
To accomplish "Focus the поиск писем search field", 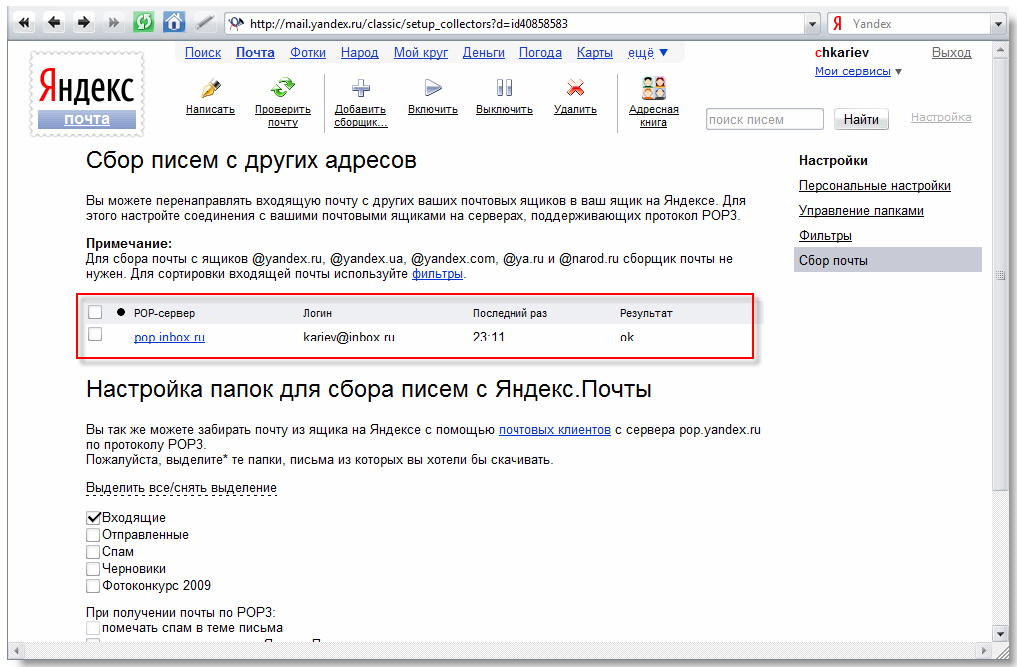I will 765,119.
